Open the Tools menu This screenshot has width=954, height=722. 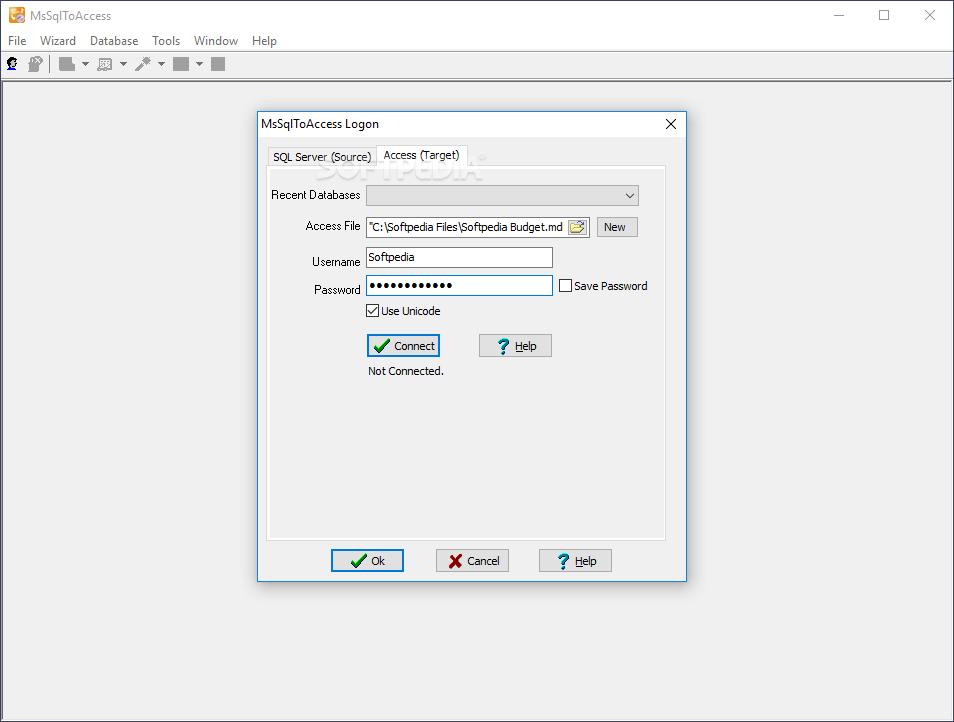pos(165,41)
